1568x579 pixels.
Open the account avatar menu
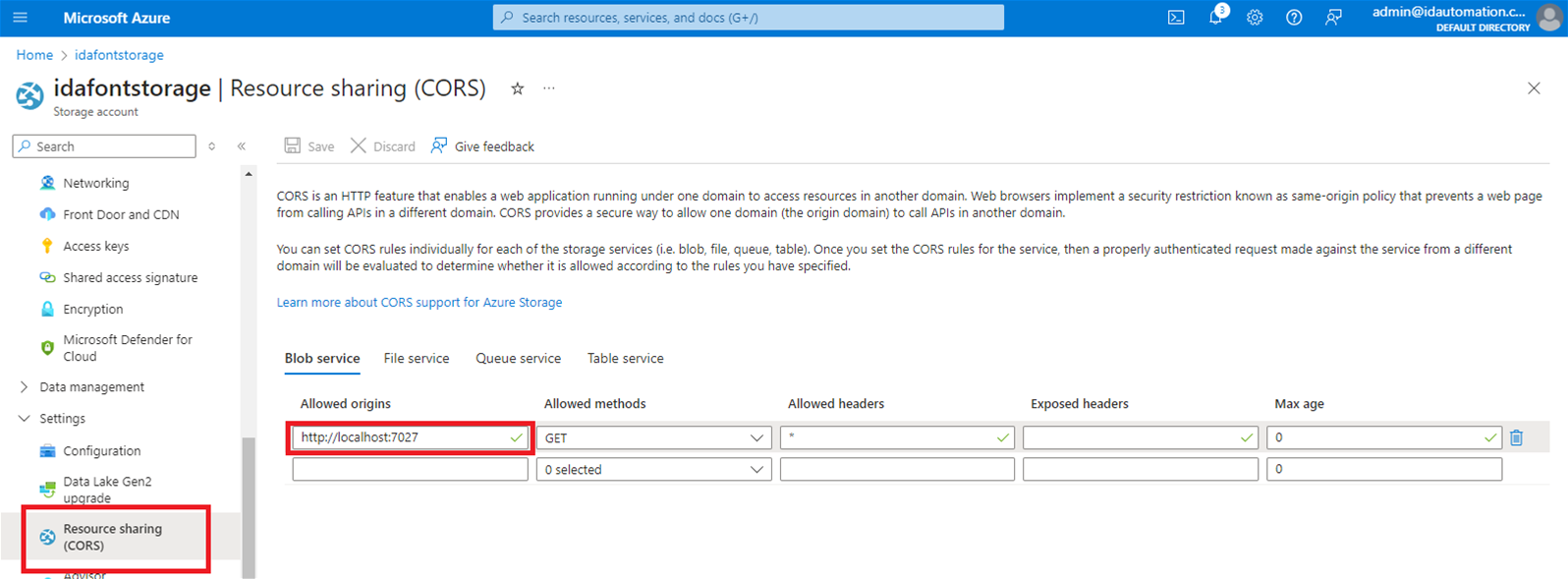(x=1548, y=18)
